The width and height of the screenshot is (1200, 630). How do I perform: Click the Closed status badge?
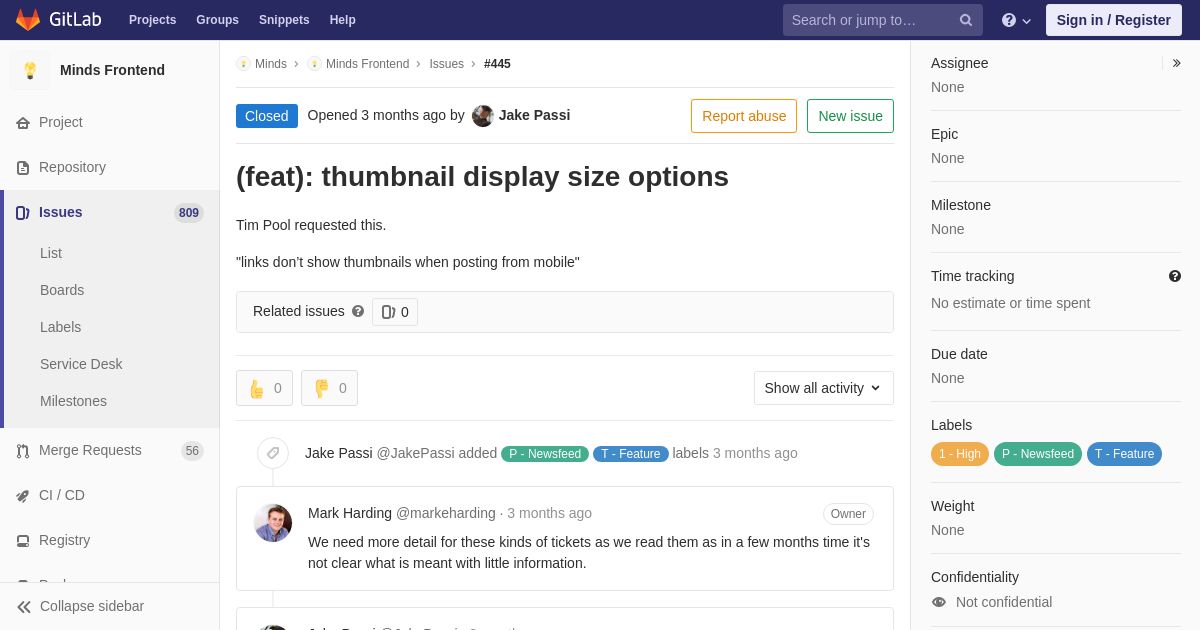point(267,116)
